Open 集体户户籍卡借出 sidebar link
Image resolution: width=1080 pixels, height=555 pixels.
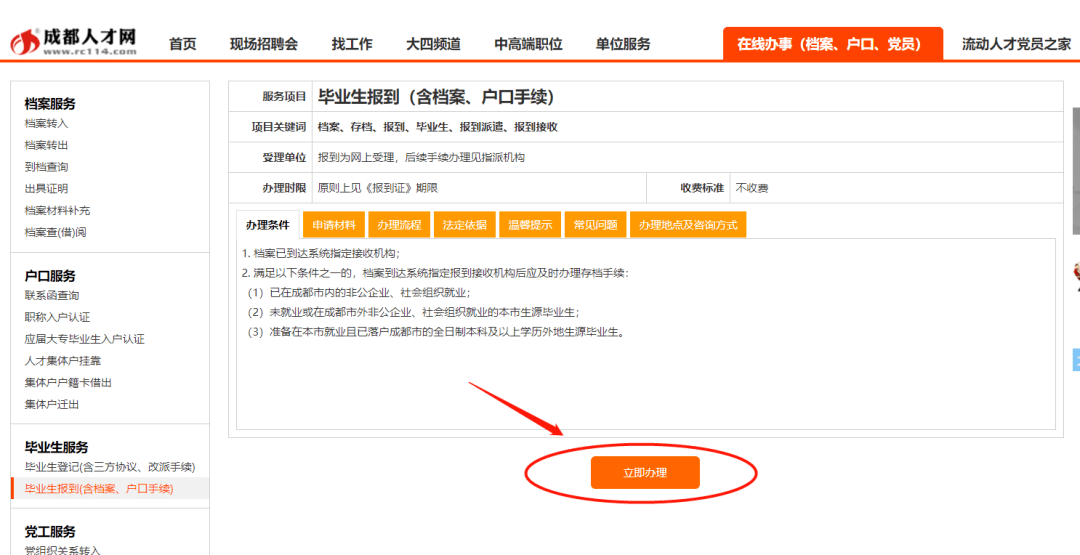(68, 382)
